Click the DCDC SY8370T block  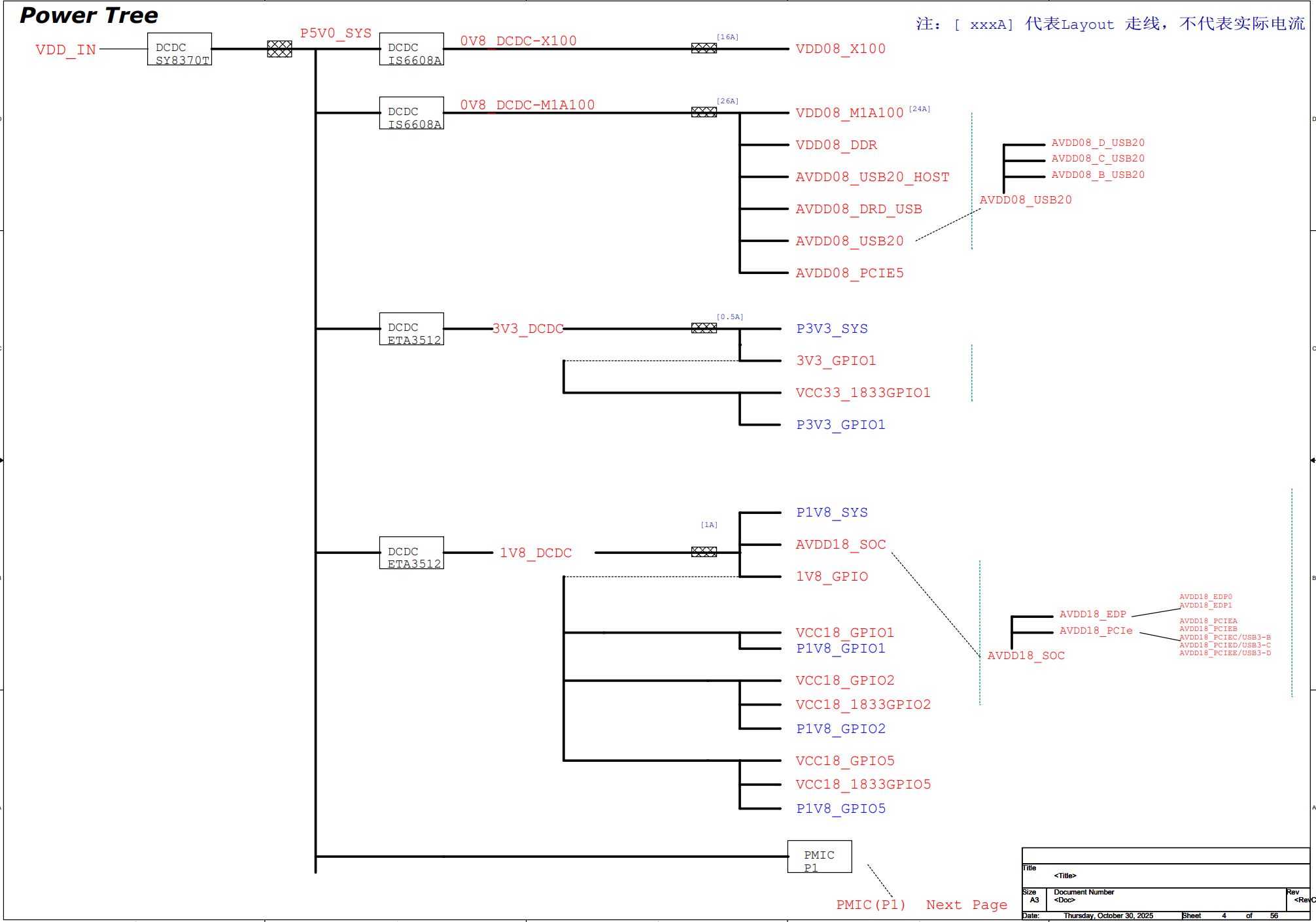pos(179,49)
